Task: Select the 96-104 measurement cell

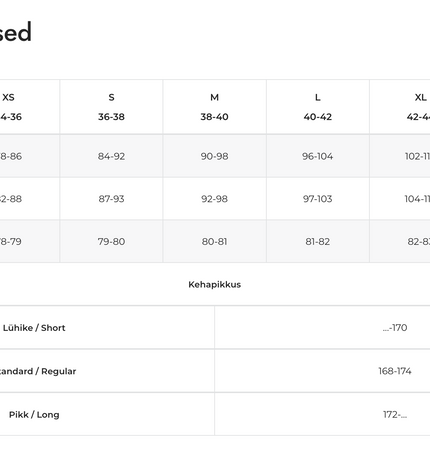Action: (x=318, y=156)
